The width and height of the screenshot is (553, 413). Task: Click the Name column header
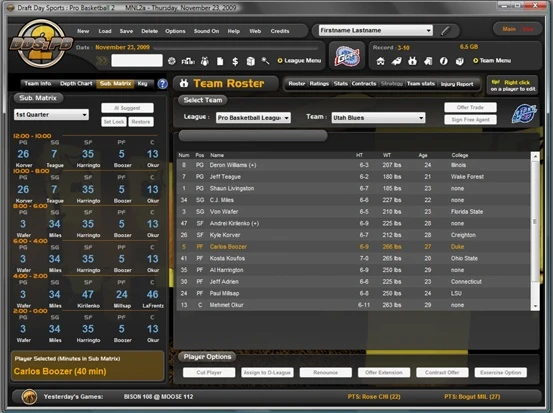pos(217,155)
